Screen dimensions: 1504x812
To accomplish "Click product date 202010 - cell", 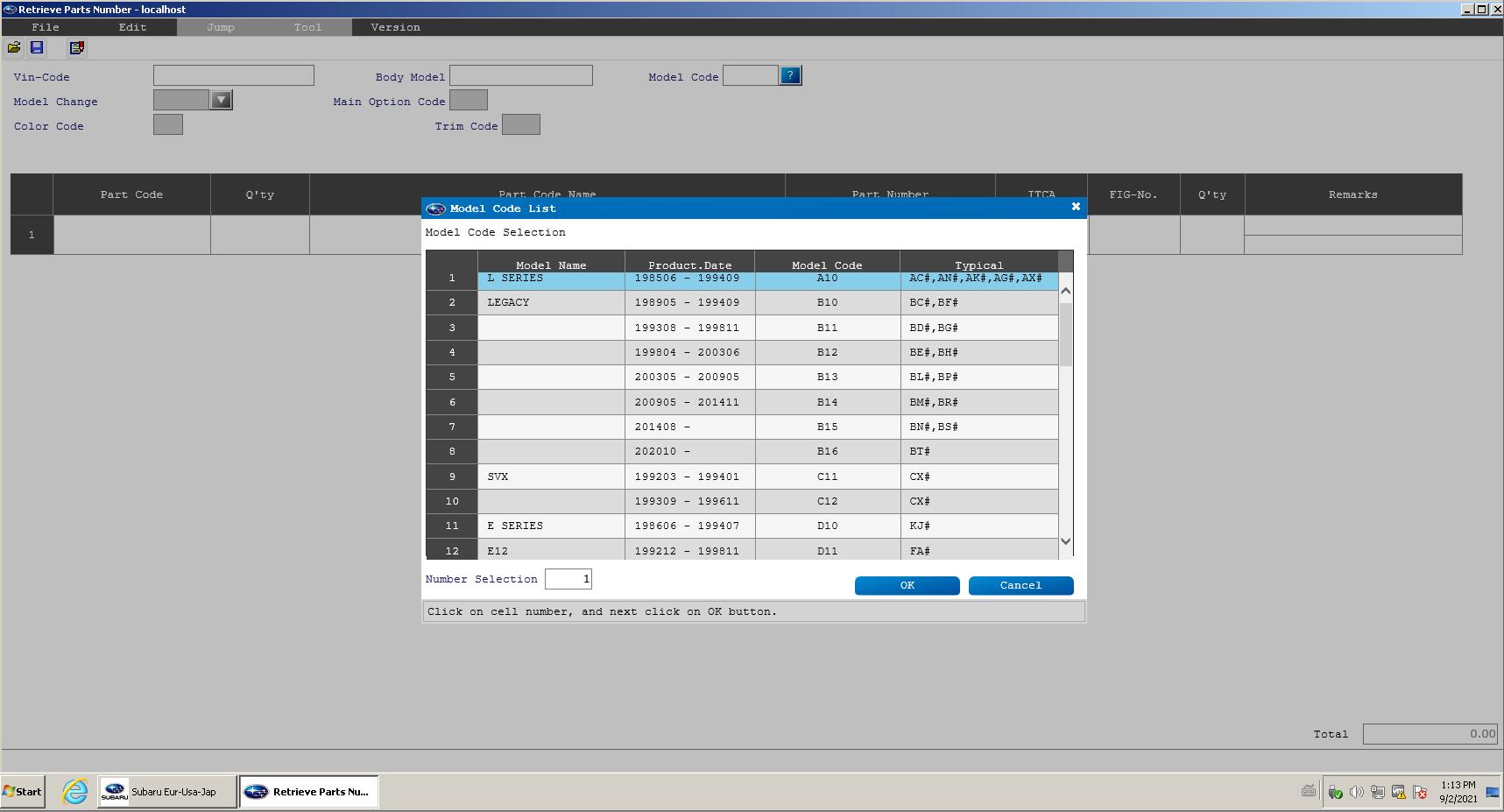I will [689, 451].
